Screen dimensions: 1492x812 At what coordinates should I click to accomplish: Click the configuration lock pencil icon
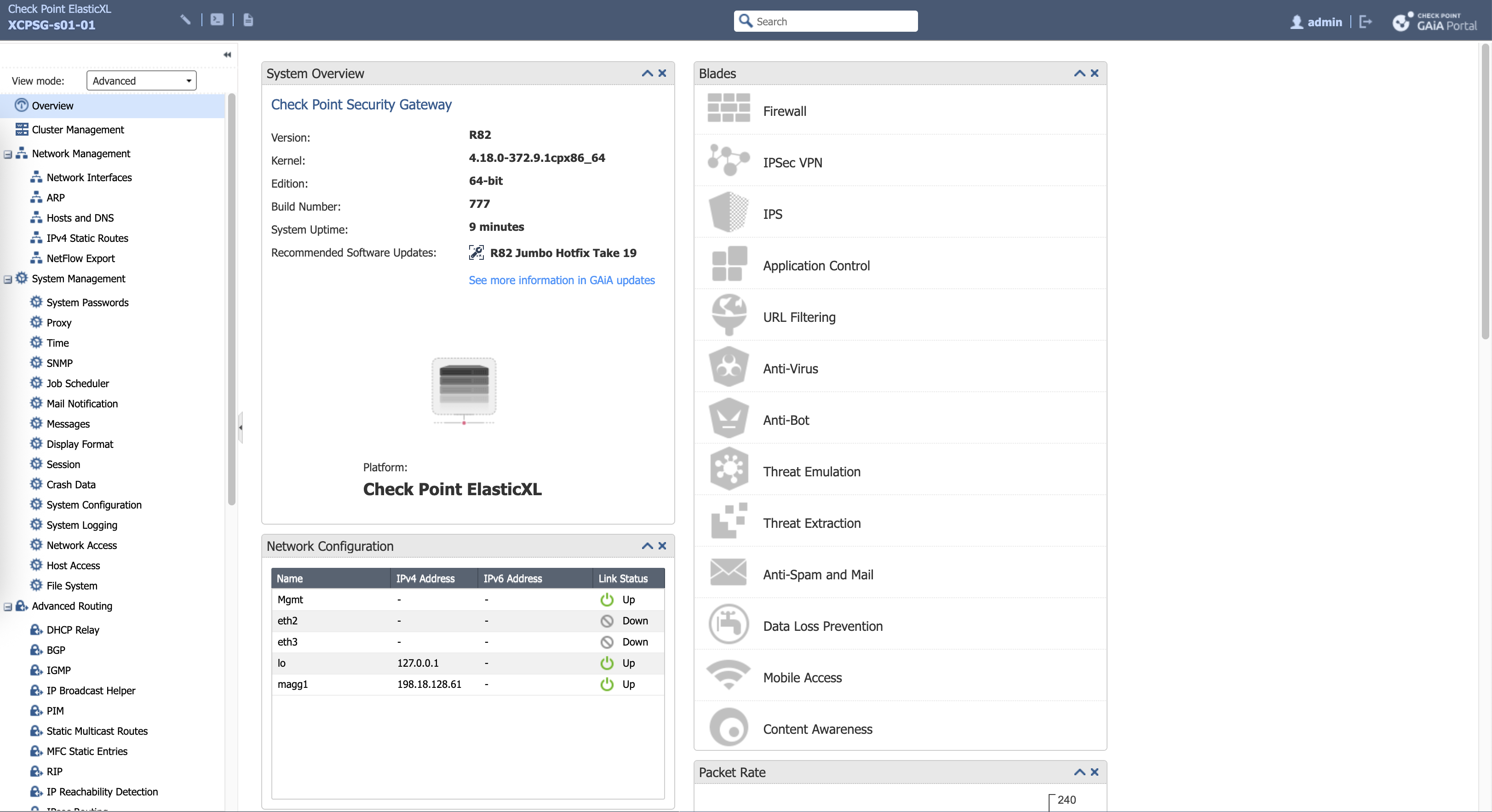coord(185,20)
